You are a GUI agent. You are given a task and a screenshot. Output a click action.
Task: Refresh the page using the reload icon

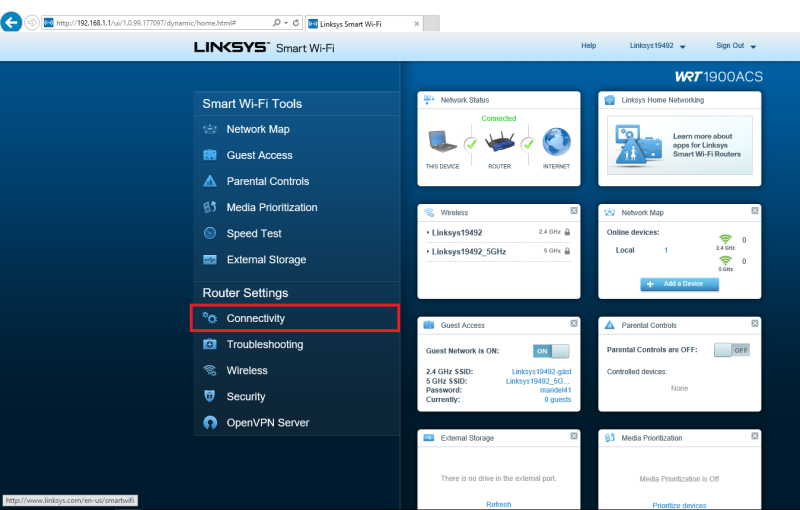tap(296, 23)
